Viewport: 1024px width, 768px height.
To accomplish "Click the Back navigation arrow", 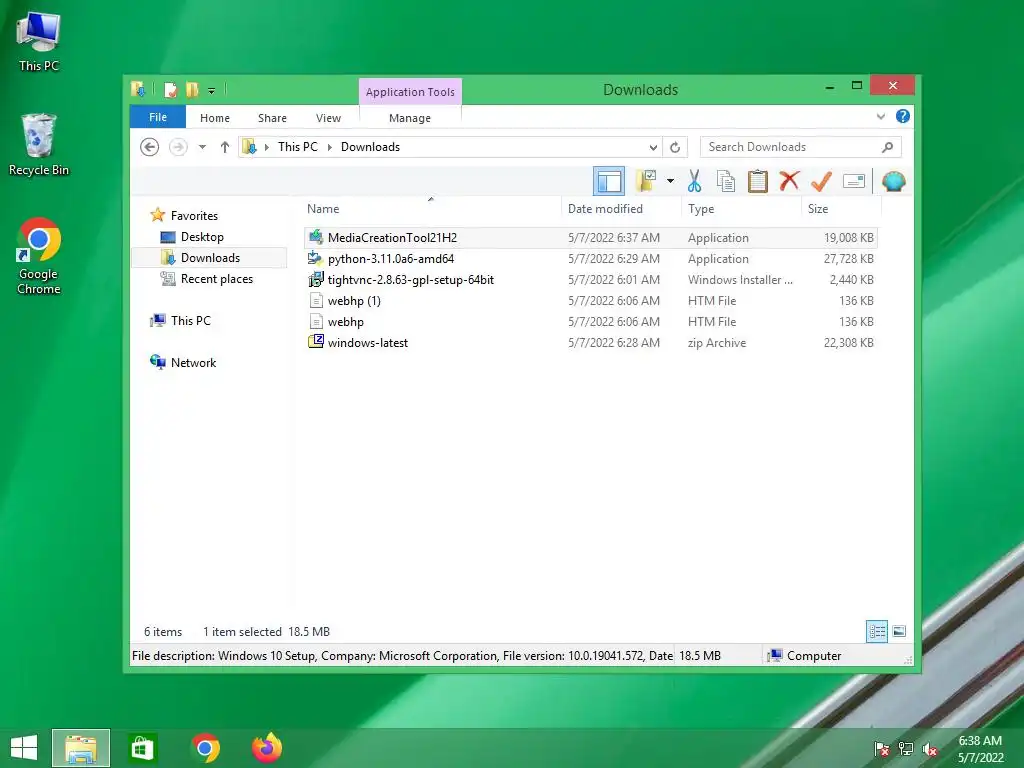I will point(150,147).
